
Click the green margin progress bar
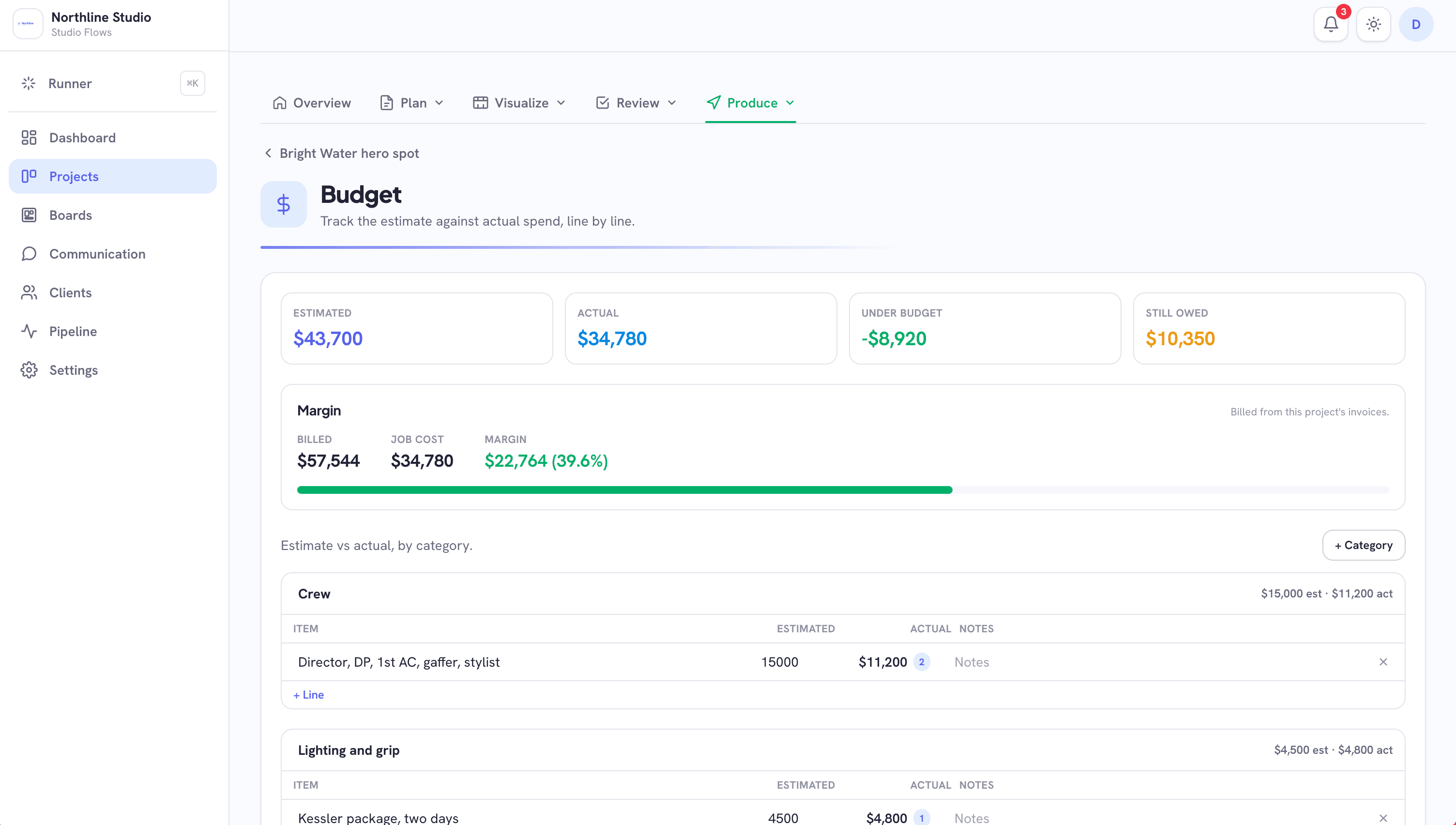624,490
